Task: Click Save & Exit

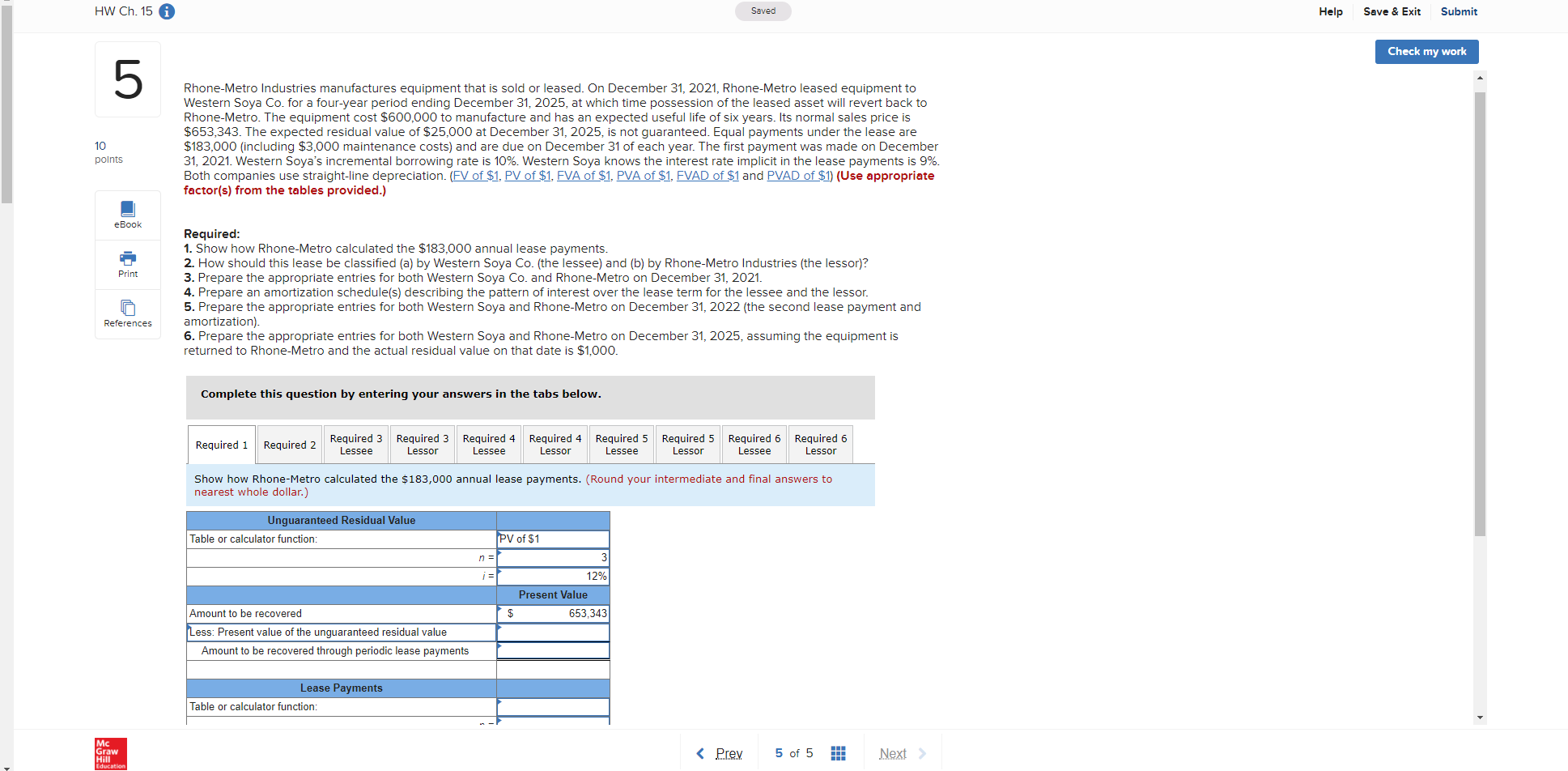Action: click(x=1392, y=11)
